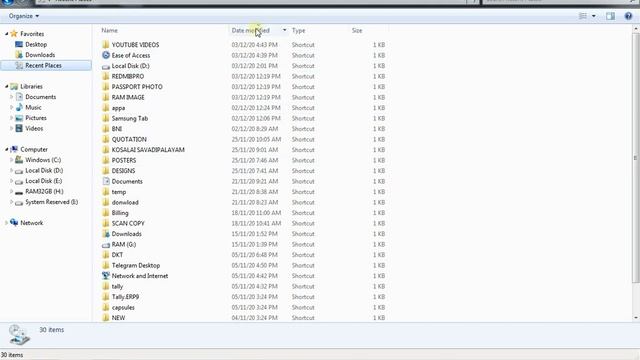Select the temp folder name
Screen dimensions: 640x360
click(x=119, y=192)
